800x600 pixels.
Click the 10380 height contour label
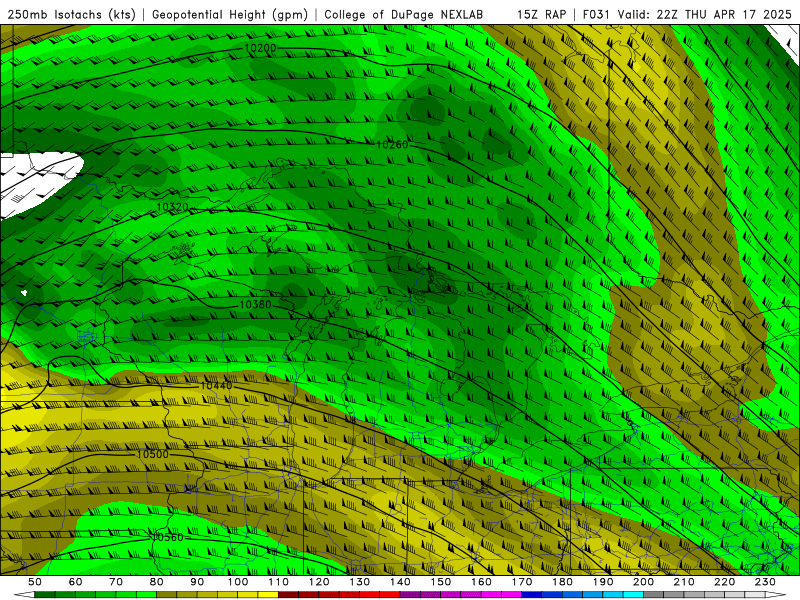tap(255, 305)
